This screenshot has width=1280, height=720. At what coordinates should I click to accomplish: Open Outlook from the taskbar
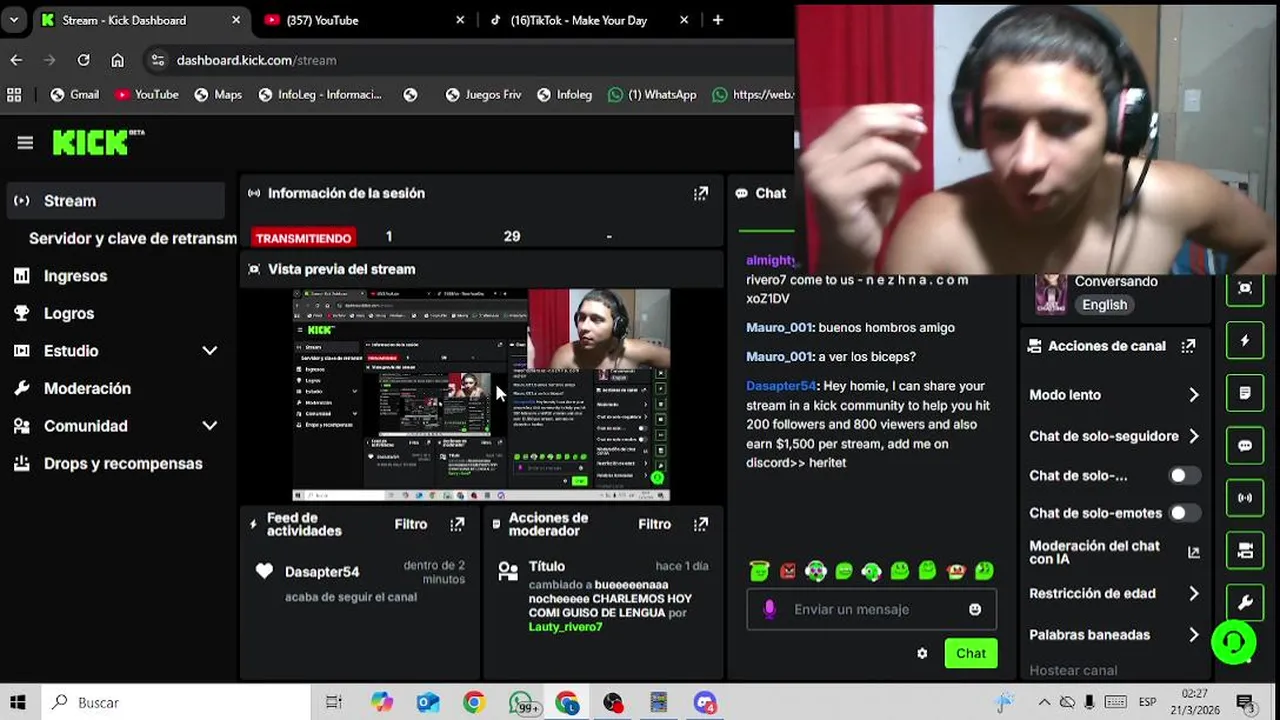[428, 703]
